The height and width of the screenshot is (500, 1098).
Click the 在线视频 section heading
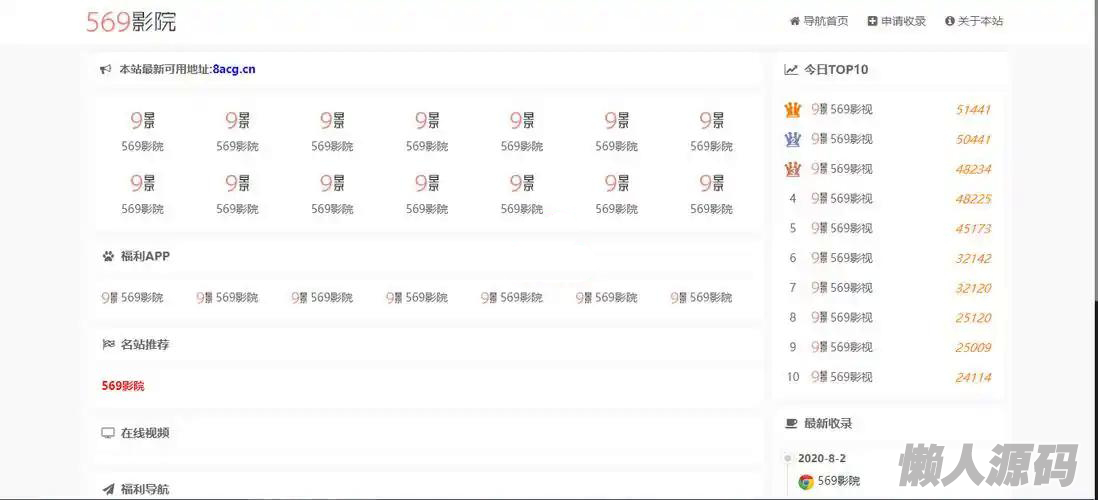point(145,433)
